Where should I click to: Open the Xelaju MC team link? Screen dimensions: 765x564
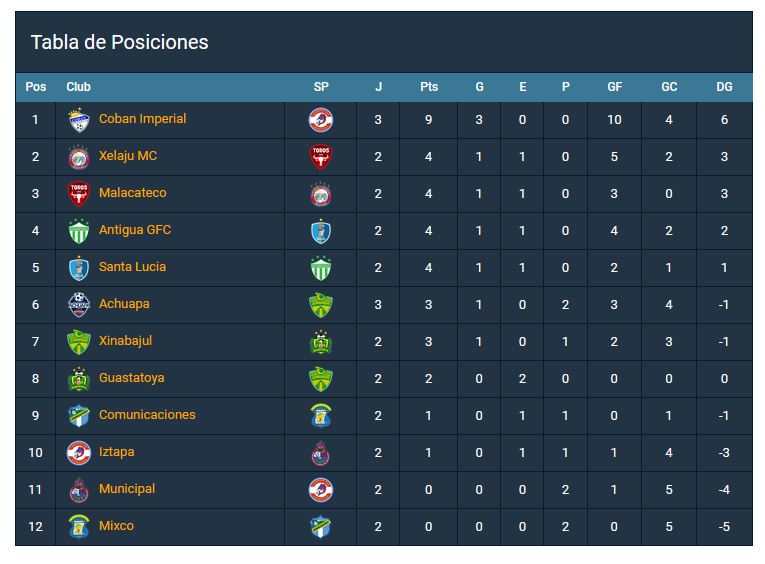pyautogui.click(x=128, y=156)
